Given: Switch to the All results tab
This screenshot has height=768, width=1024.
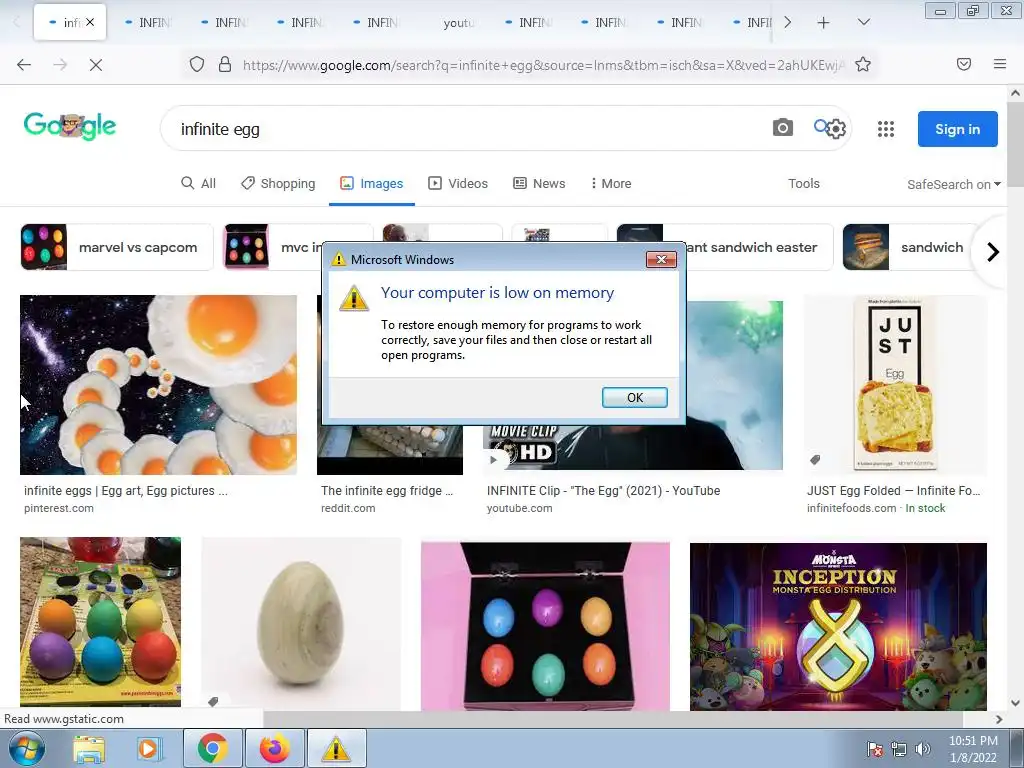Looking at the screenshot, I should (199, 184).
